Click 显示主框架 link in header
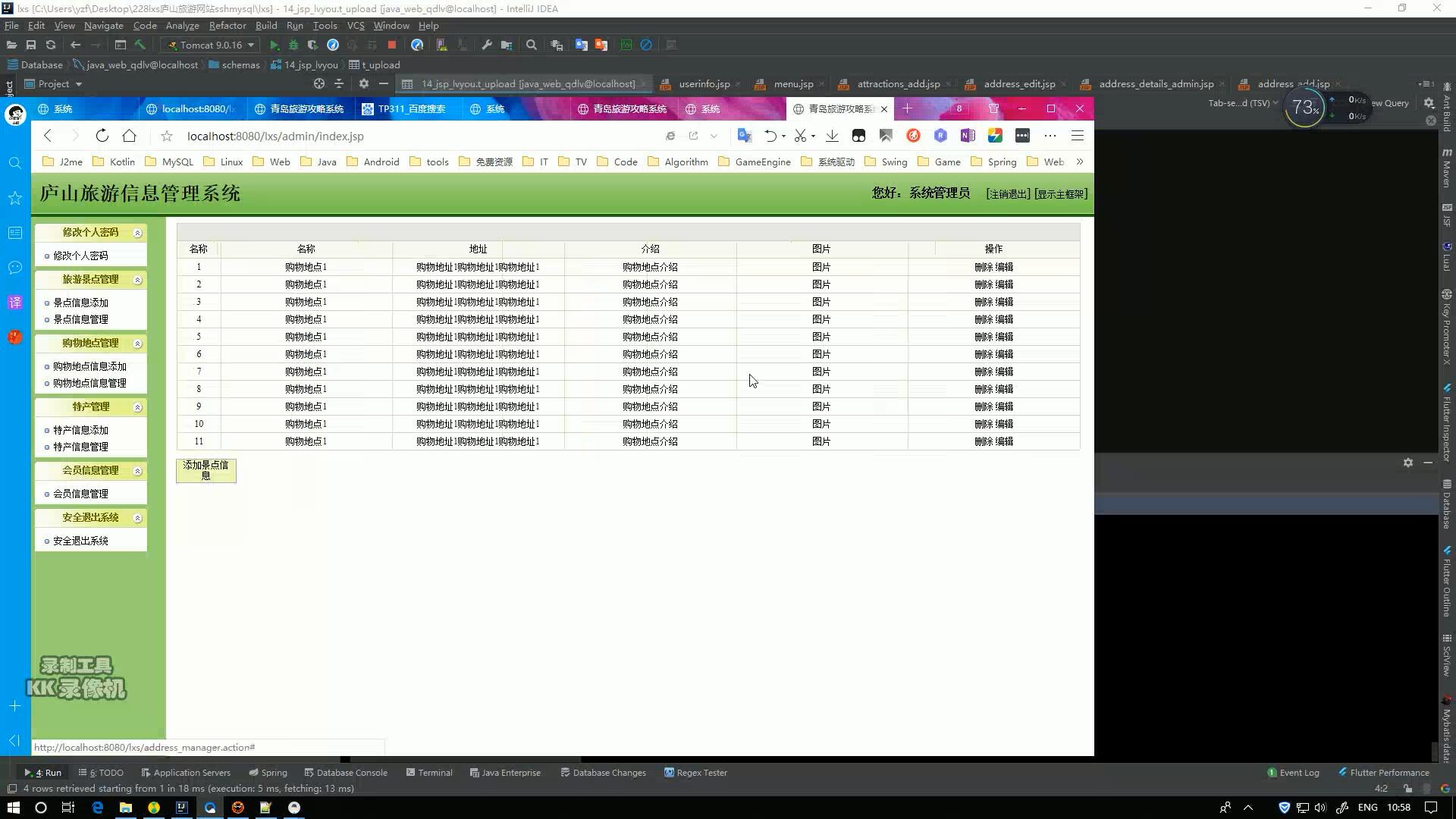Viewport: 1456px width, 819px height. coord(1060,194)
